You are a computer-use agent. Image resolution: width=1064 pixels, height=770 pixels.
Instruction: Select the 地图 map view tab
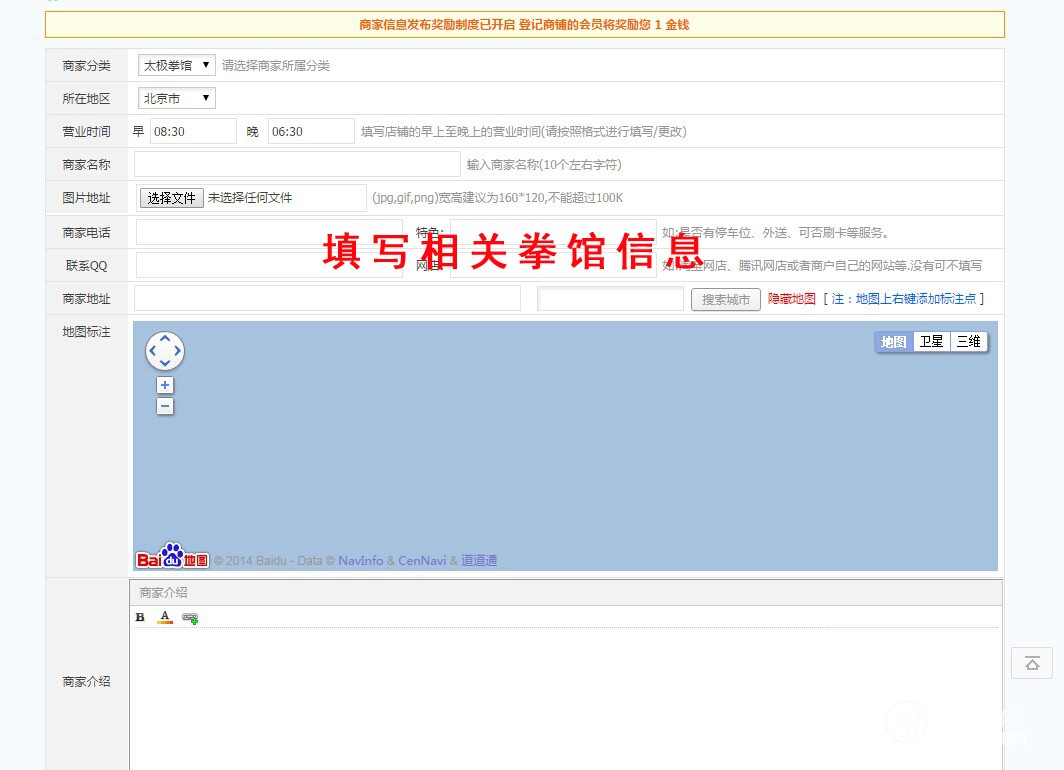click(894, 342)
